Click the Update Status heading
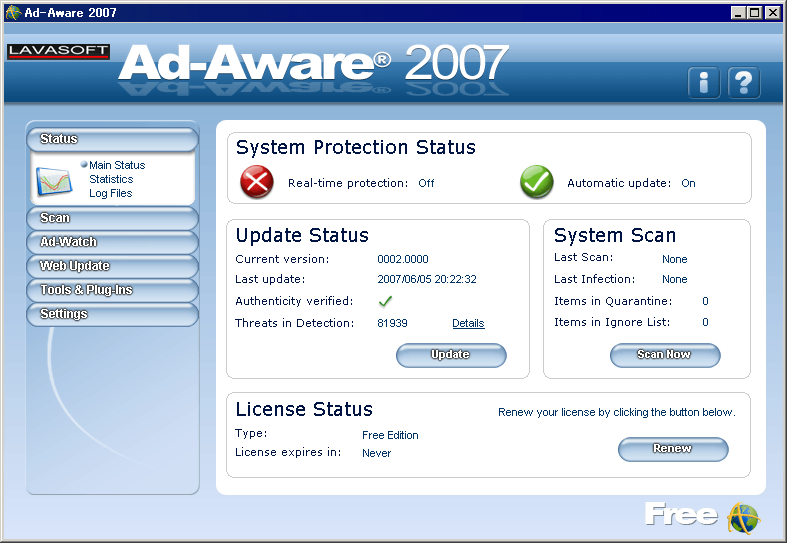Viewport: 787px width, 543px height. (x=302, y=235)
